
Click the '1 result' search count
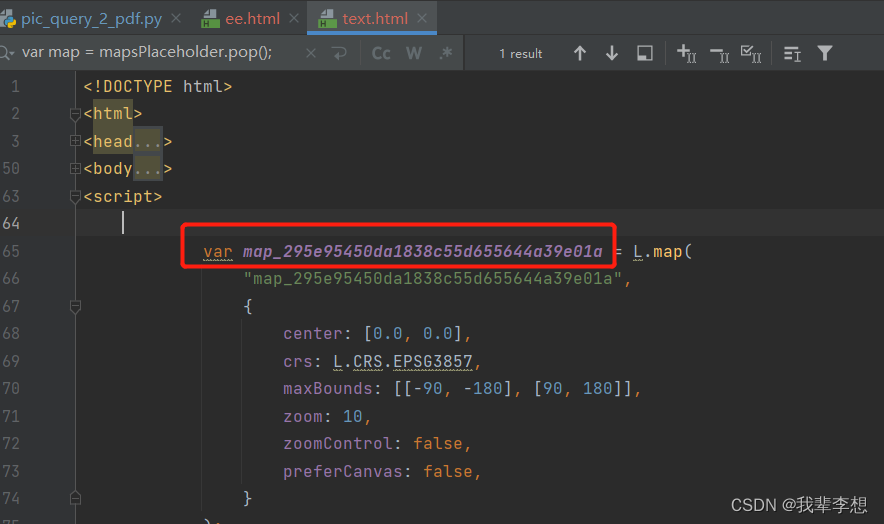pos(520,54)
